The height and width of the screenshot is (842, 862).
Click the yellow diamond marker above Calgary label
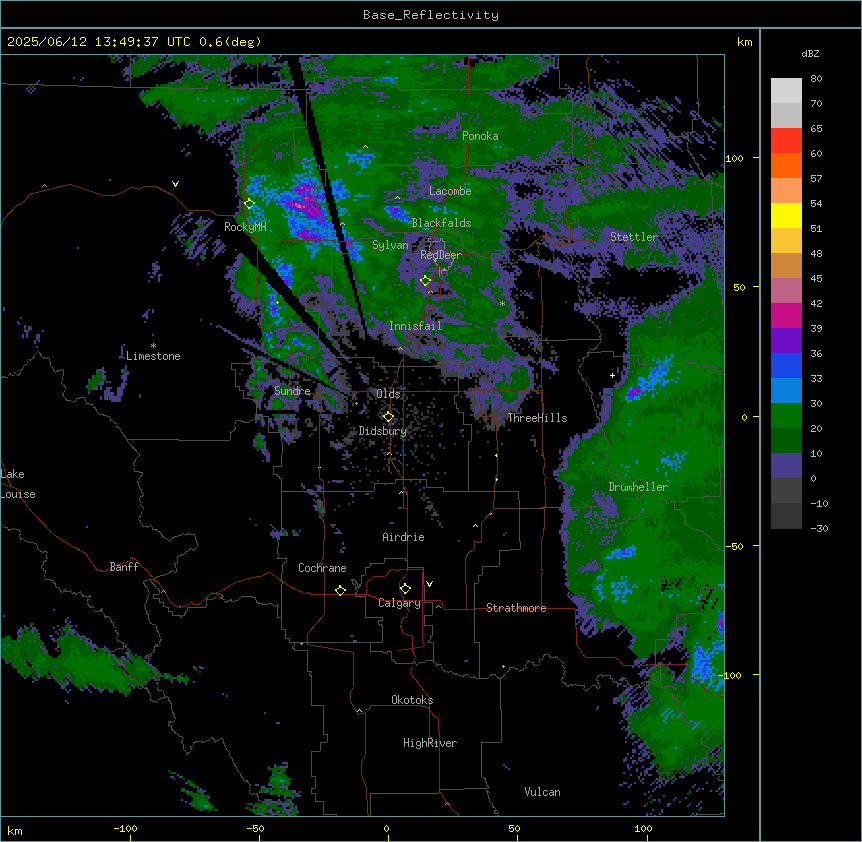point(405,589)
